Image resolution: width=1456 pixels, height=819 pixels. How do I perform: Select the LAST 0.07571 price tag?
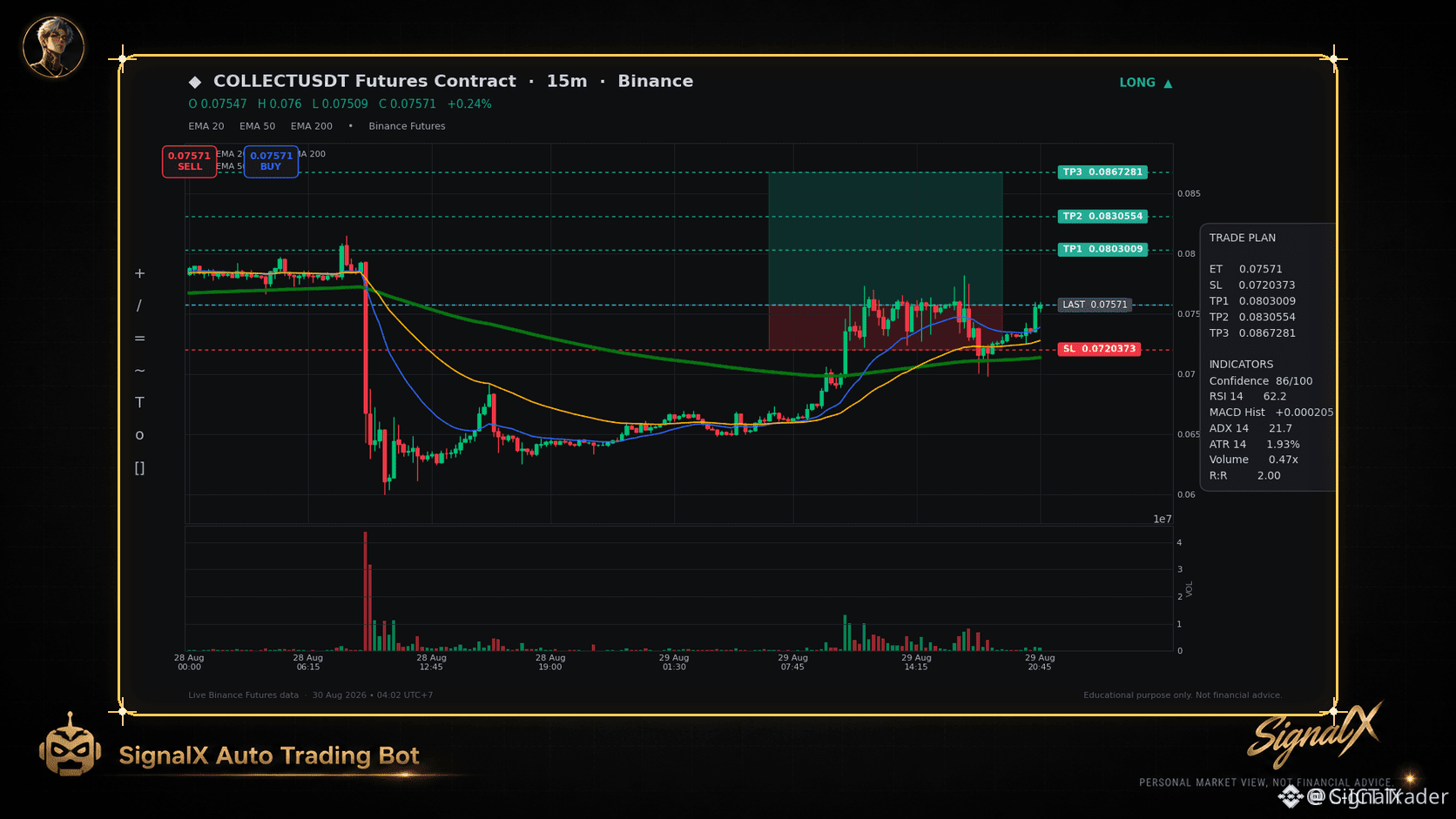tap(1095, 305)
